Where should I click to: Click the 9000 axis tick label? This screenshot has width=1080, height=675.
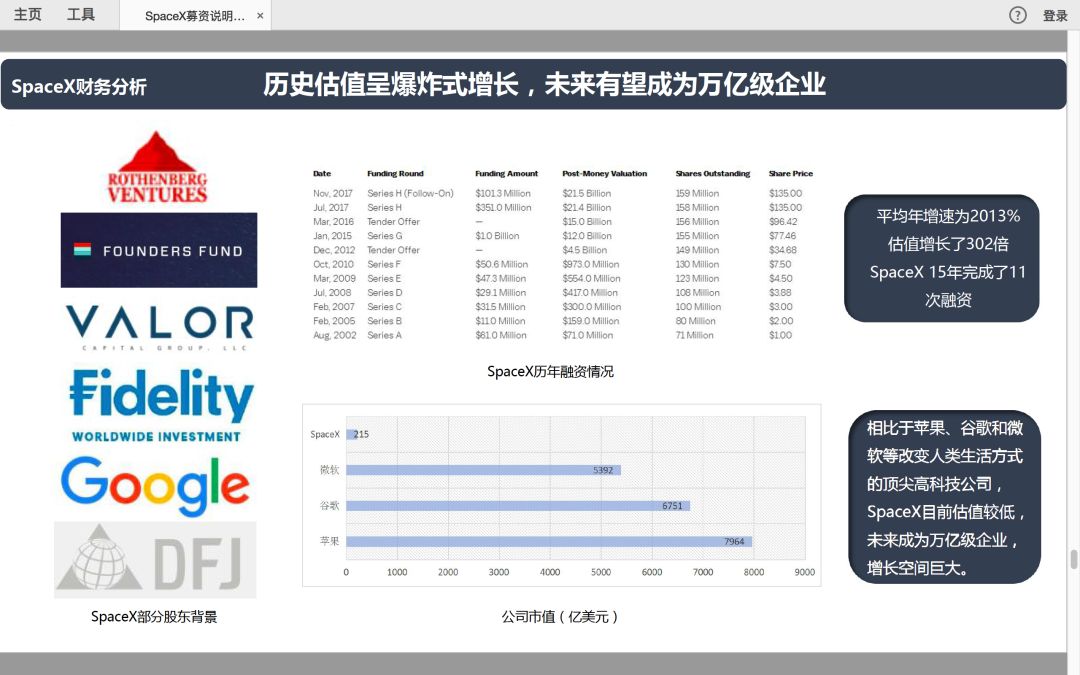(x=804, y=572)
